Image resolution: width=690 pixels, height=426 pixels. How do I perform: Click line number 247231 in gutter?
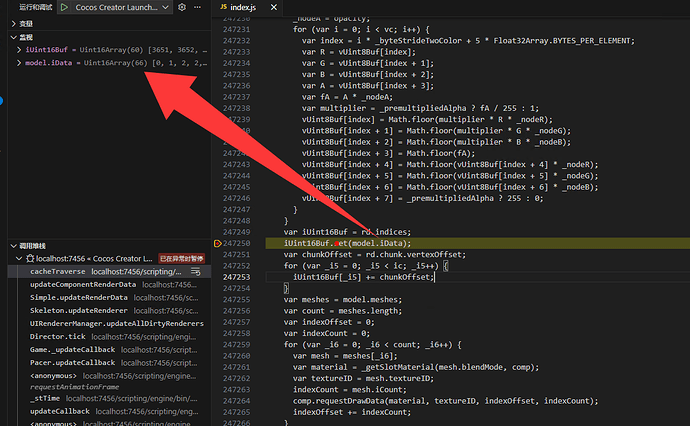pyautogui.click(x=236, y=29)
